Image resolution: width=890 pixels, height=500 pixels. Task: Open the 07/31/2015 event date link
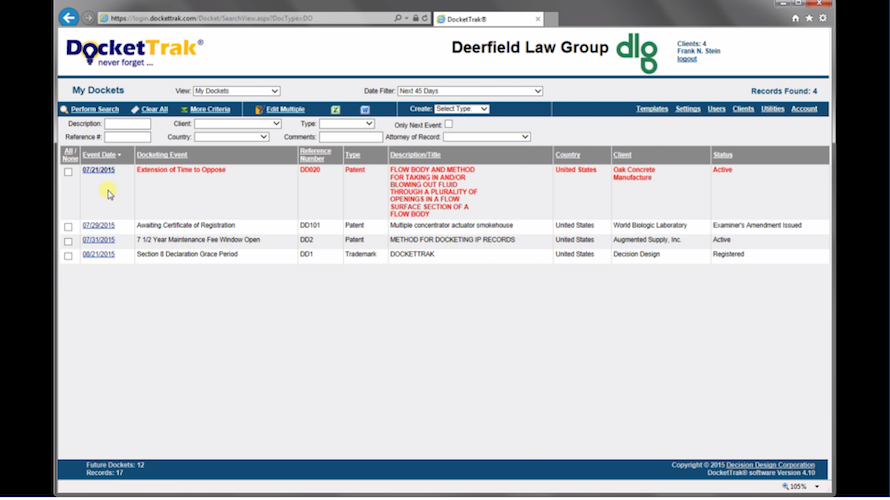[x=99, y=240]
